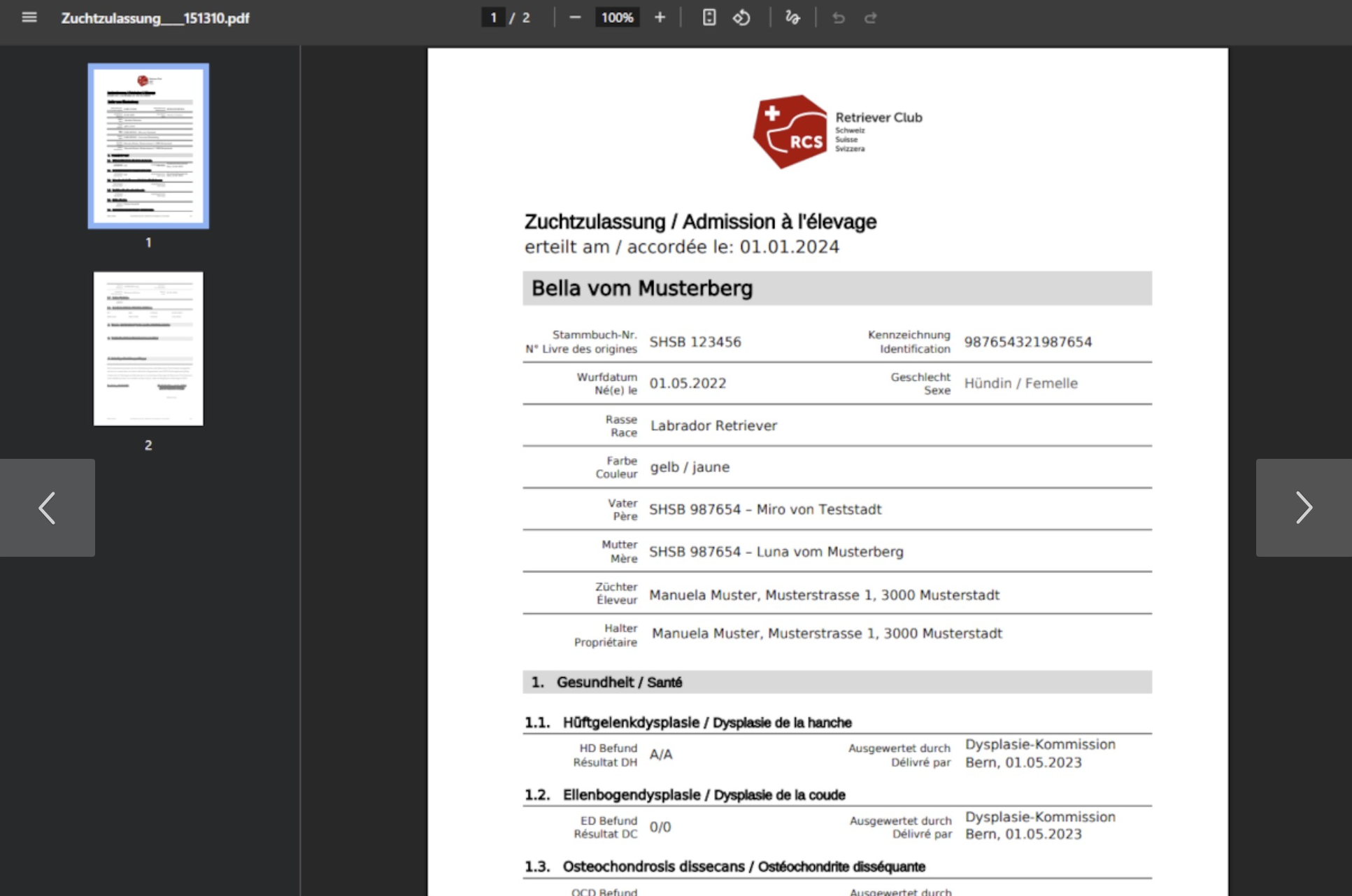Image resolution: width=1352 pixels, height=896 pixels.
Task: Click the Bella vom Musterberg heading
Action: (641, 288)
